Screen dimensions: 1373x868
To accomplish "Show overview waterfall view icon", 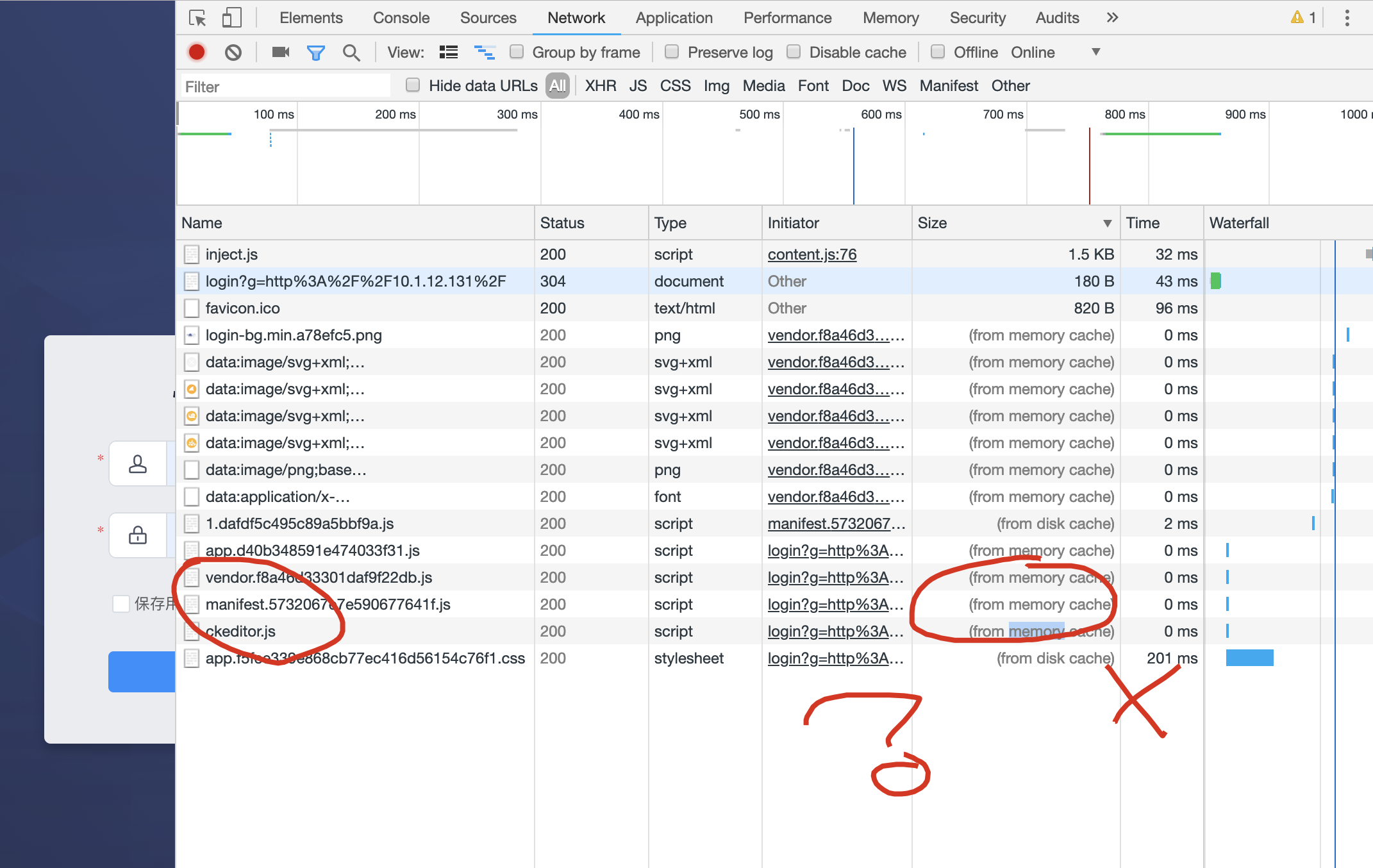I will coord(485,52).
